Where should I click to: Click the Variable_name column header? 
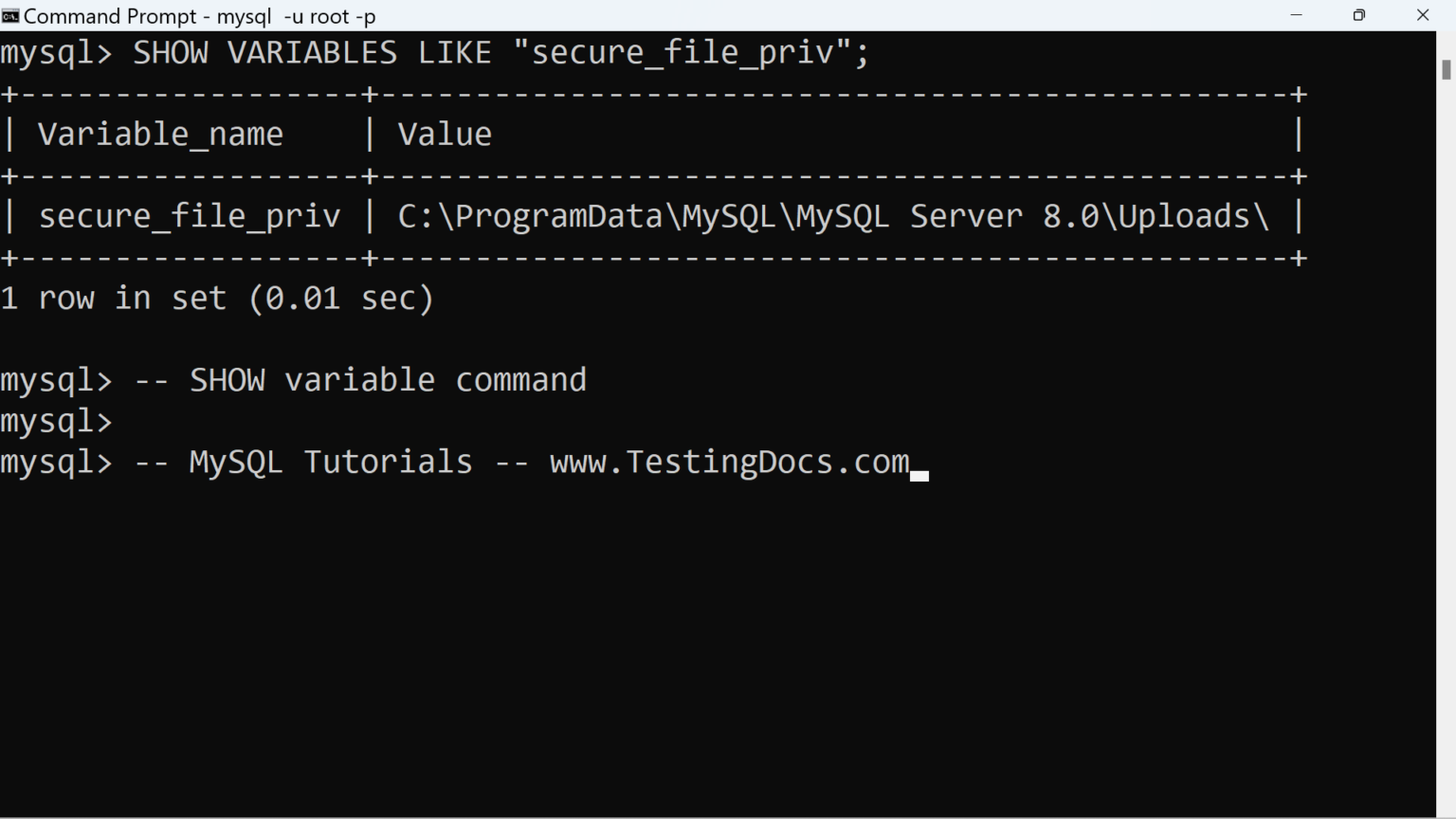[160, 135]
